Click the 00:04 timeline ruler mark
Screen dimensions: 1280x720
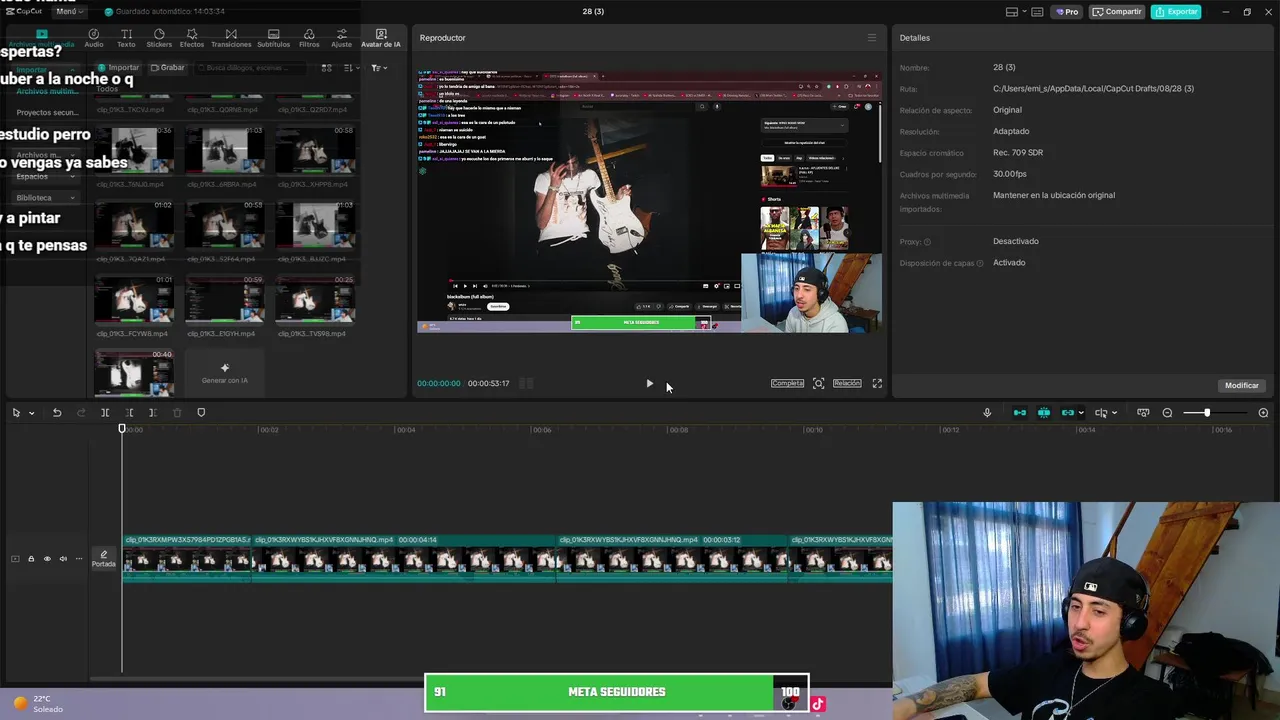coord(405,430)
